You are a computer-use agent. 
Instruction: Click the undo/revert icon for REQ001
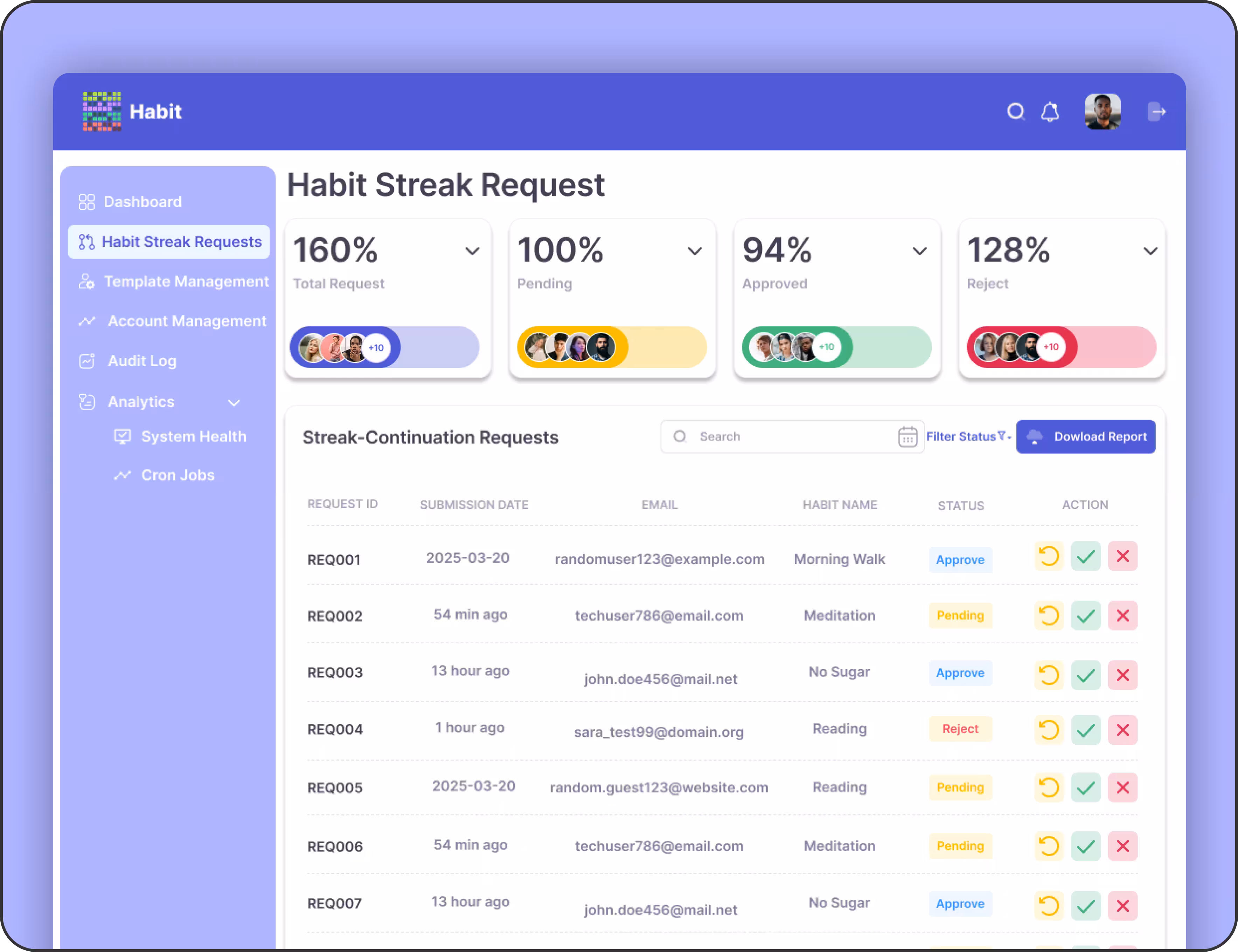(x=1049, y=556)
